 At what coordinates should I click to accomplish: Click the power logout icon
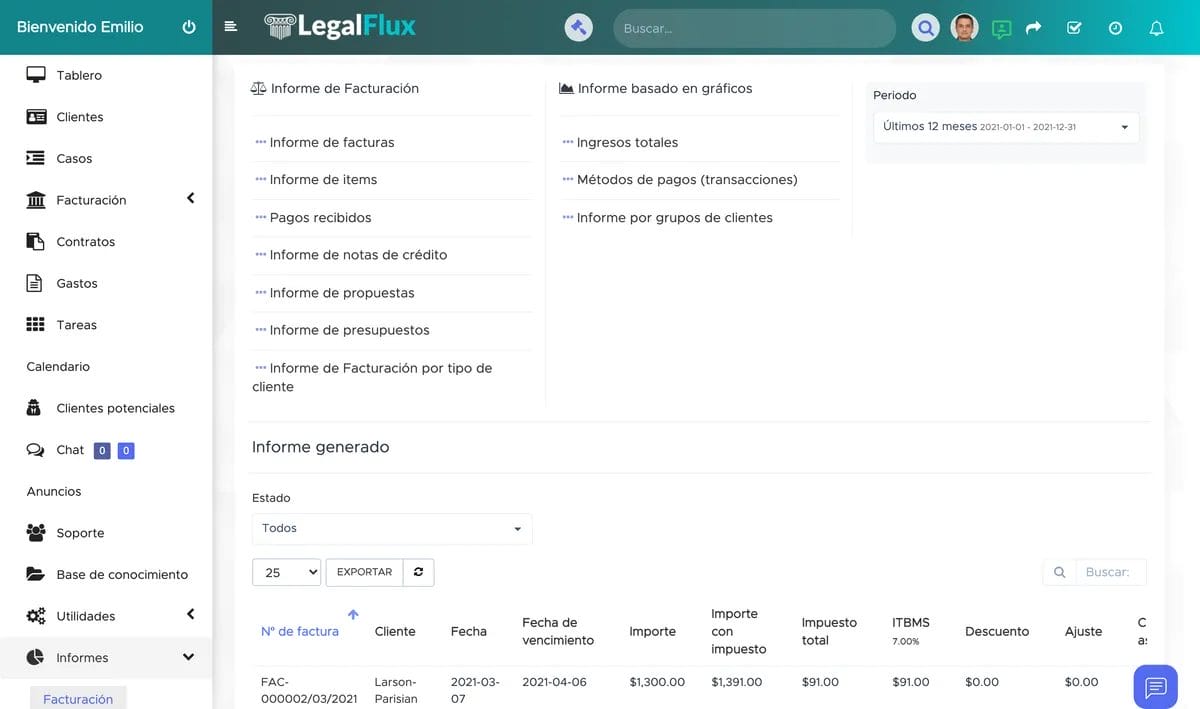click(189, 27)
